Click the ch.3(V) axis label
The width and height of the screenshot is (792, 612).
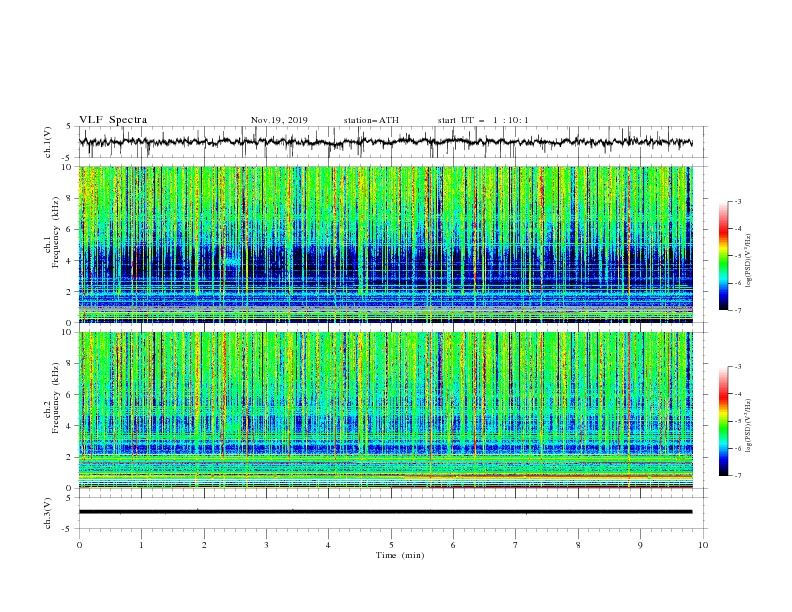coord(48,513)
